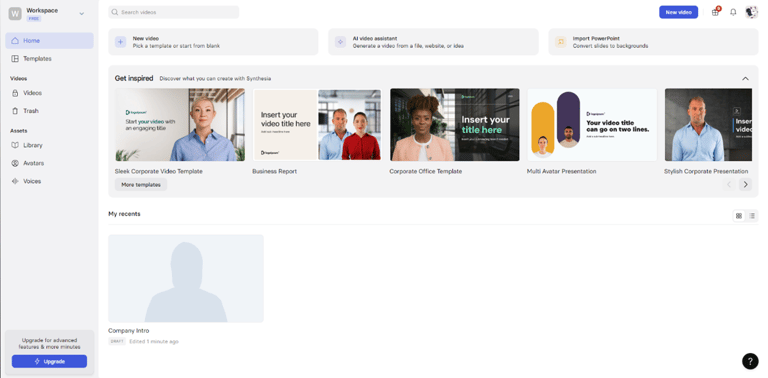Click the previous templates carousel arrow
Viewport: 768px width, 378px height.
coord(729,185)
